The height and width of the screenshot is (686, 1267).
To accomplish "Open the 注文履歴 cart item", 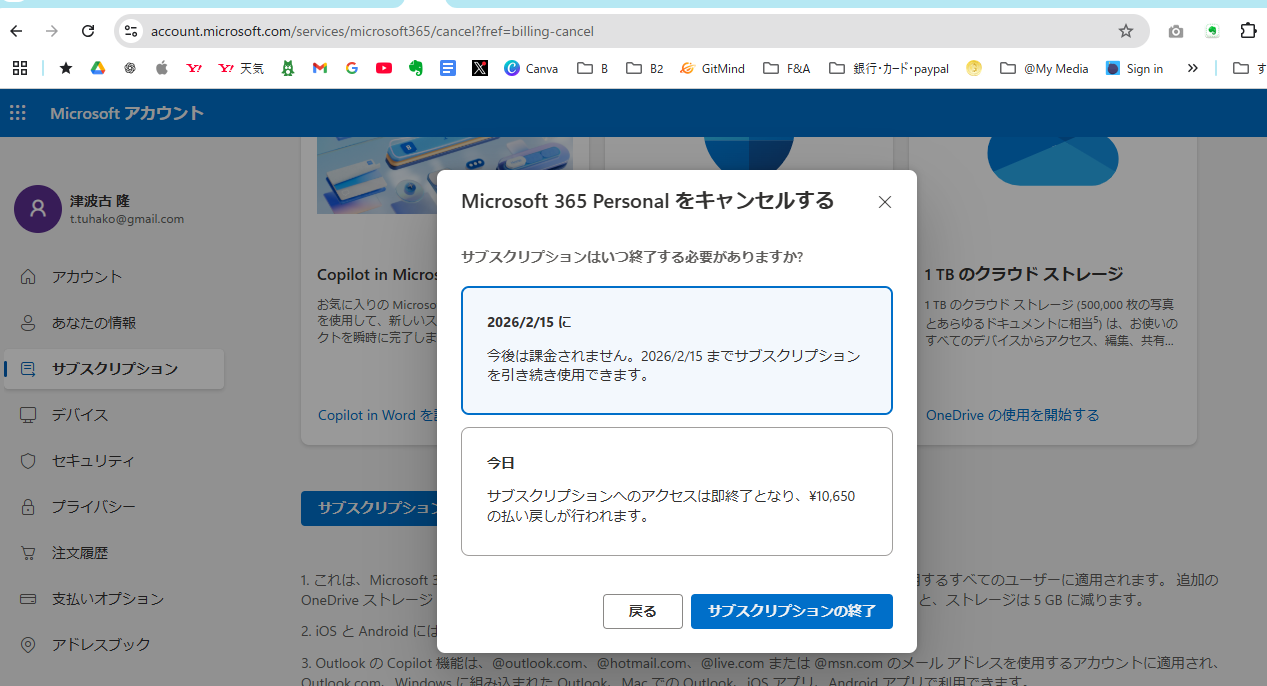I will coord(79,553).
